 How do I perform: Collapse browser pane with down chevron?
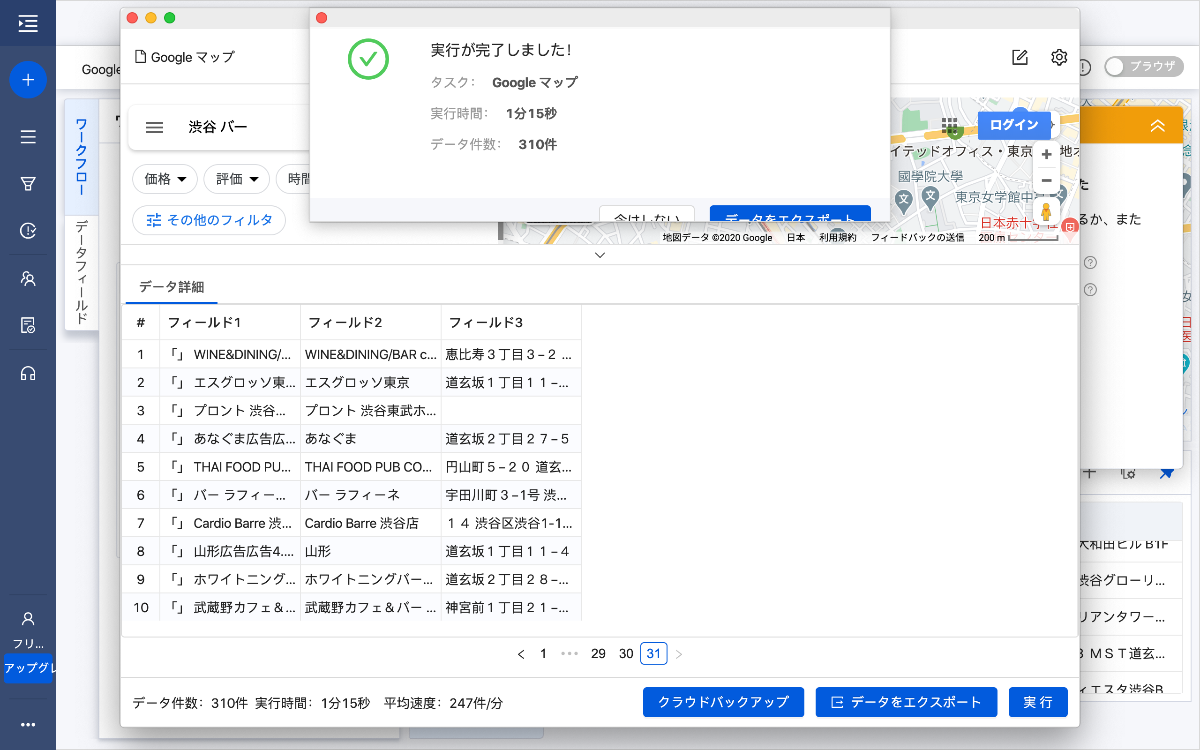(x=600, y=255)
